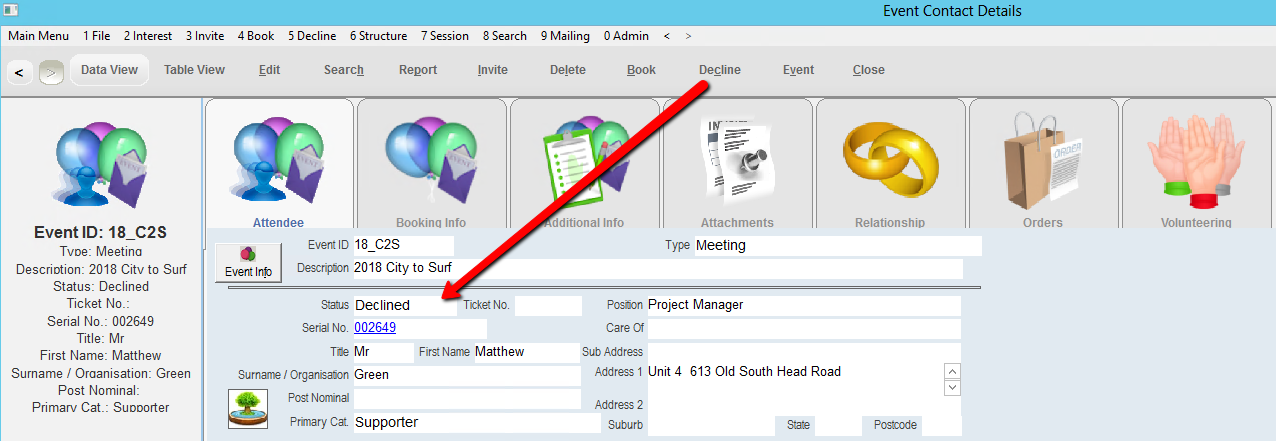Click the Report toolbar button
The height and width of the screenshot is (441, 1276).
pyautogui.click(x=418, y=70)
